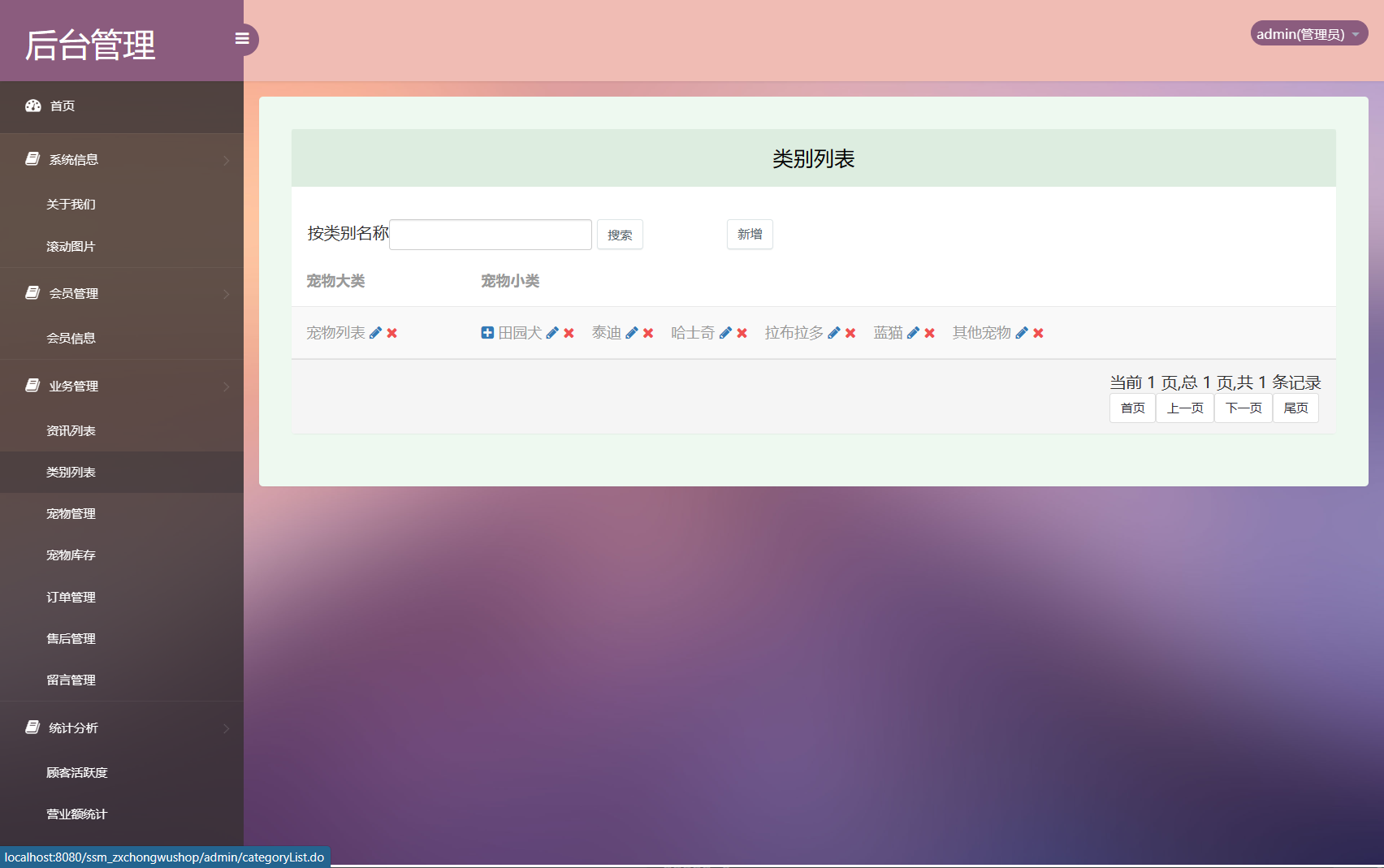This screenshot has height=868, width=1384.
Task: Delete the 泰迪 subcategory via red X icon
Action: (x=647, y=332)
